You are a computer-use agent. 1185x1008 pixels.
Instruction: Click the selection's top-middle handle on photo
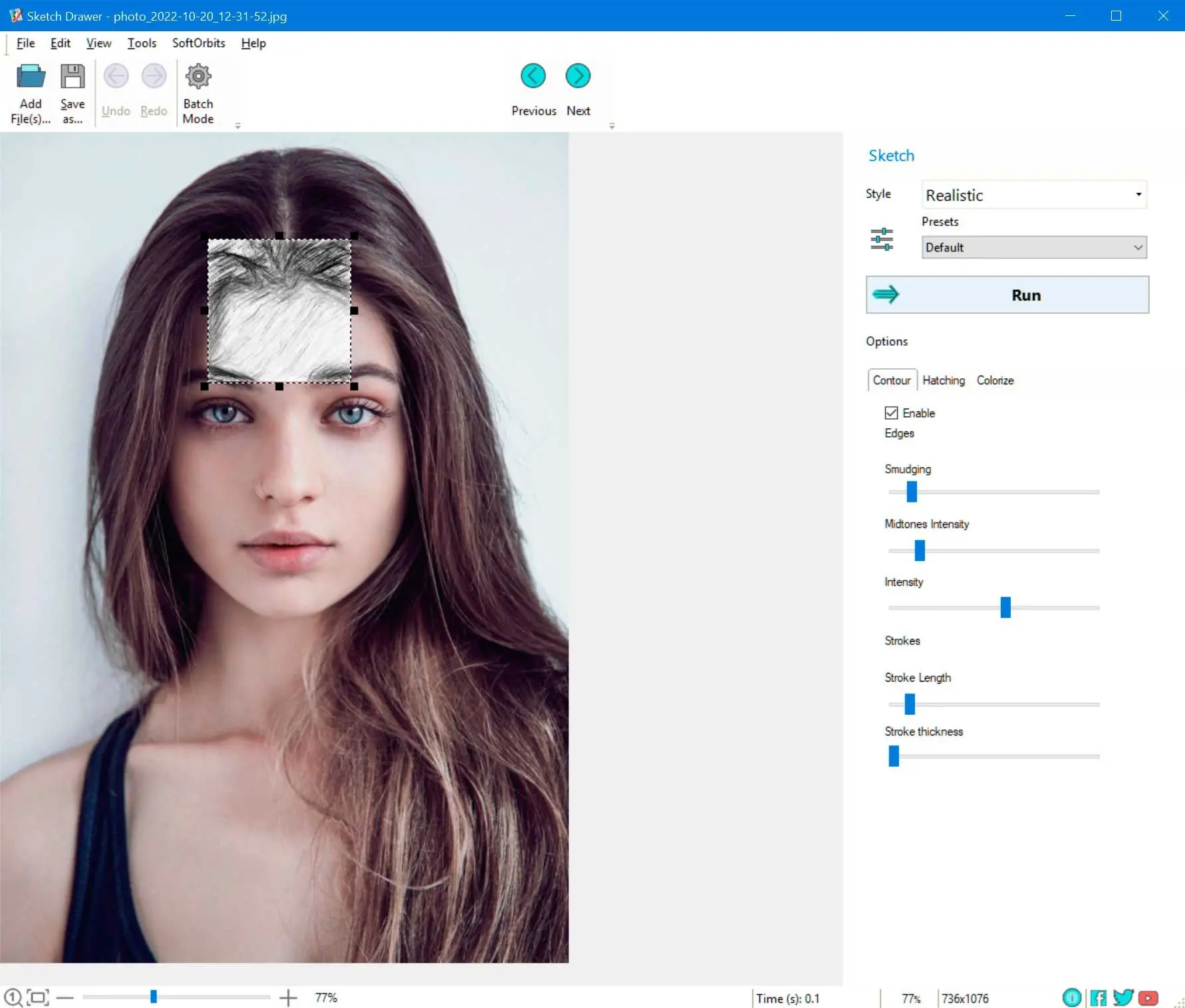pos(279,235)
